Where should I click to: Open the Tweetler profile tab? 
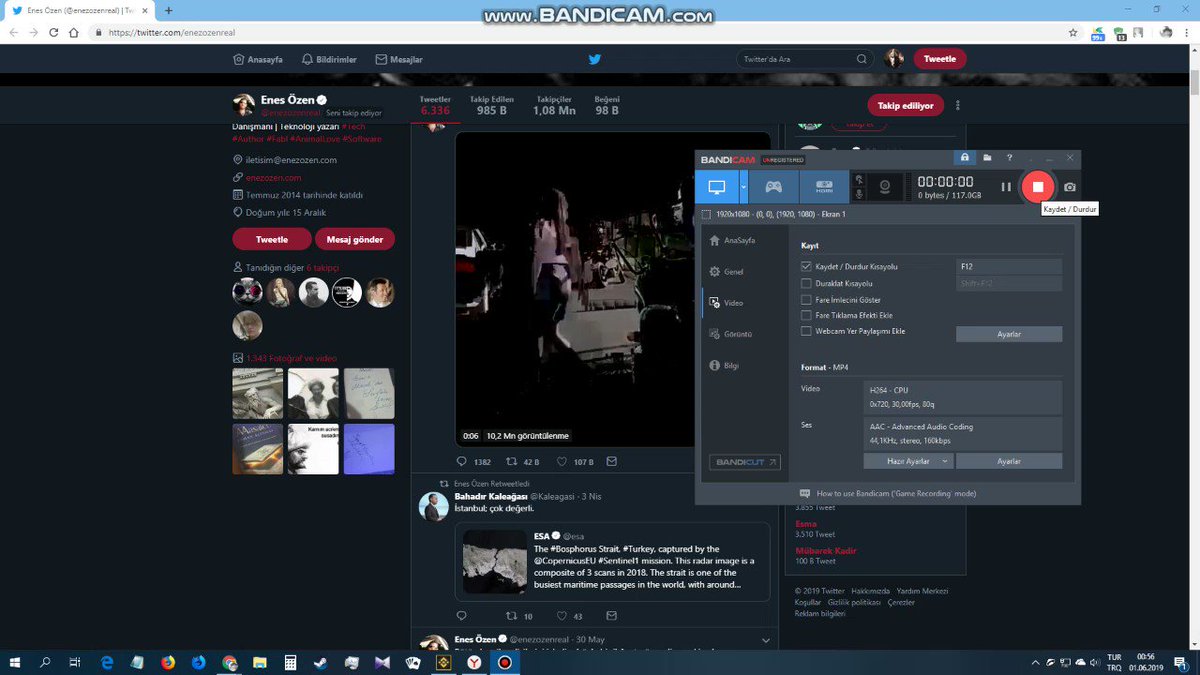(435, 105)
